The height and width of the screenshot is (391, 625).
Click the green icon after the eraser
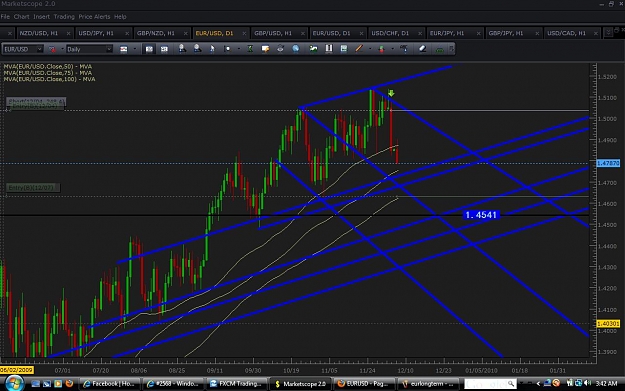coord(440,49)
